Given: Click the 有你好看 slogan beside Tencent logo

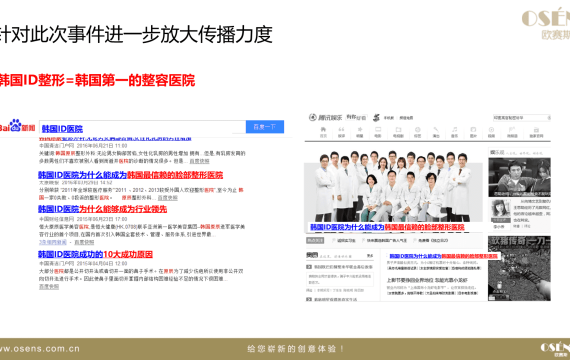Looking at the screenshot, I should click(356, 117).
